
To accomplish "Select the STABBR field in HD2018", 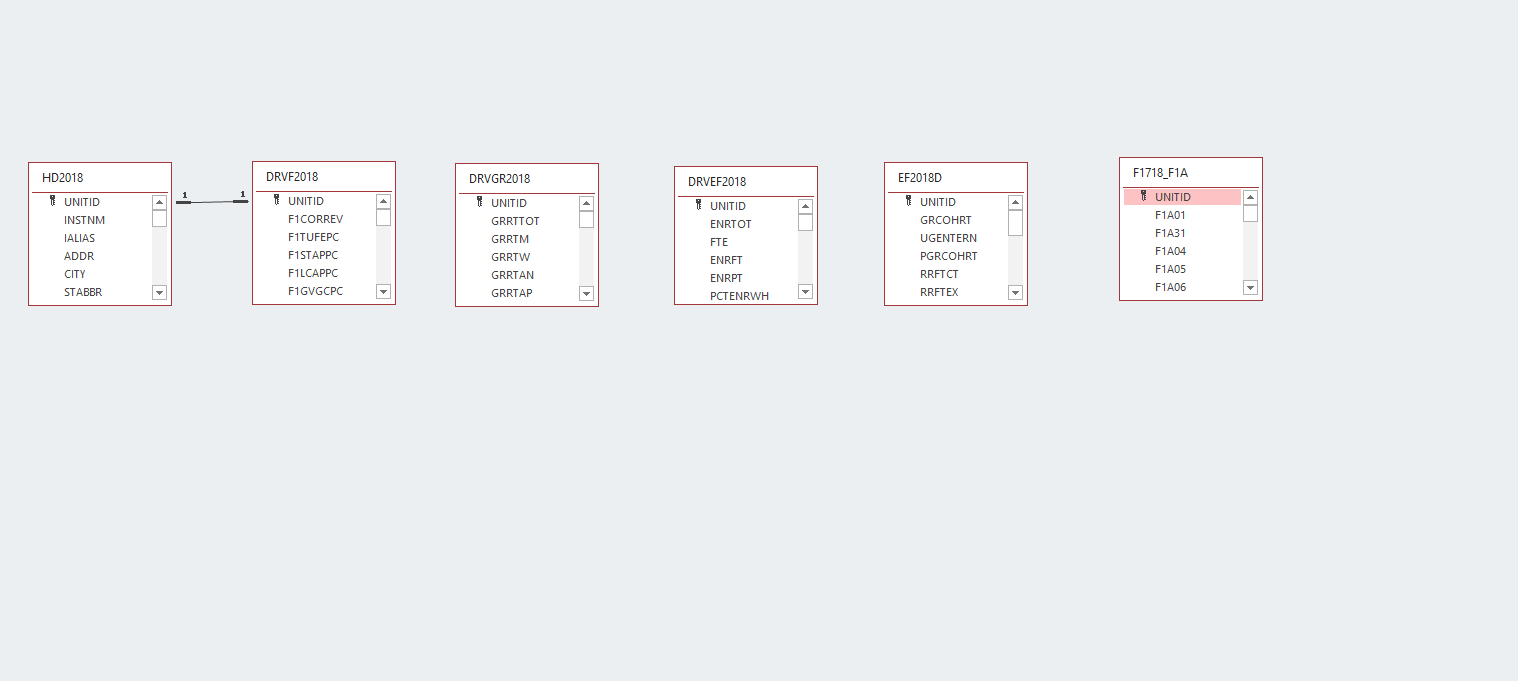I will (x=92, y=292).
